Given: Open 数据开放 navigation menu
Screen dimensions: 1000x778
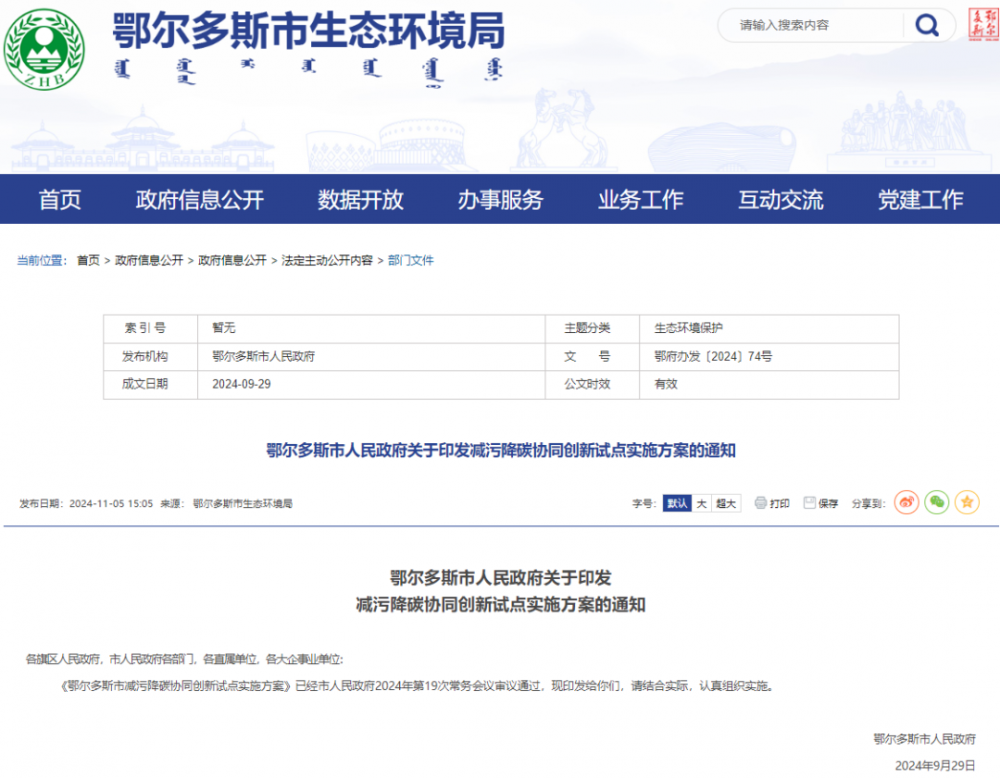Looking at the screenshot, I should (x=360, y=199).
